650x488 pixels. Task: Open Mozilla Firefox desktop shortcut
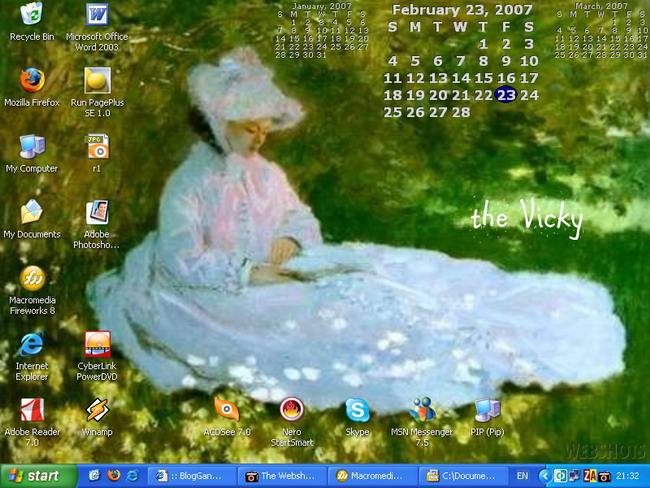coord(32,87)
